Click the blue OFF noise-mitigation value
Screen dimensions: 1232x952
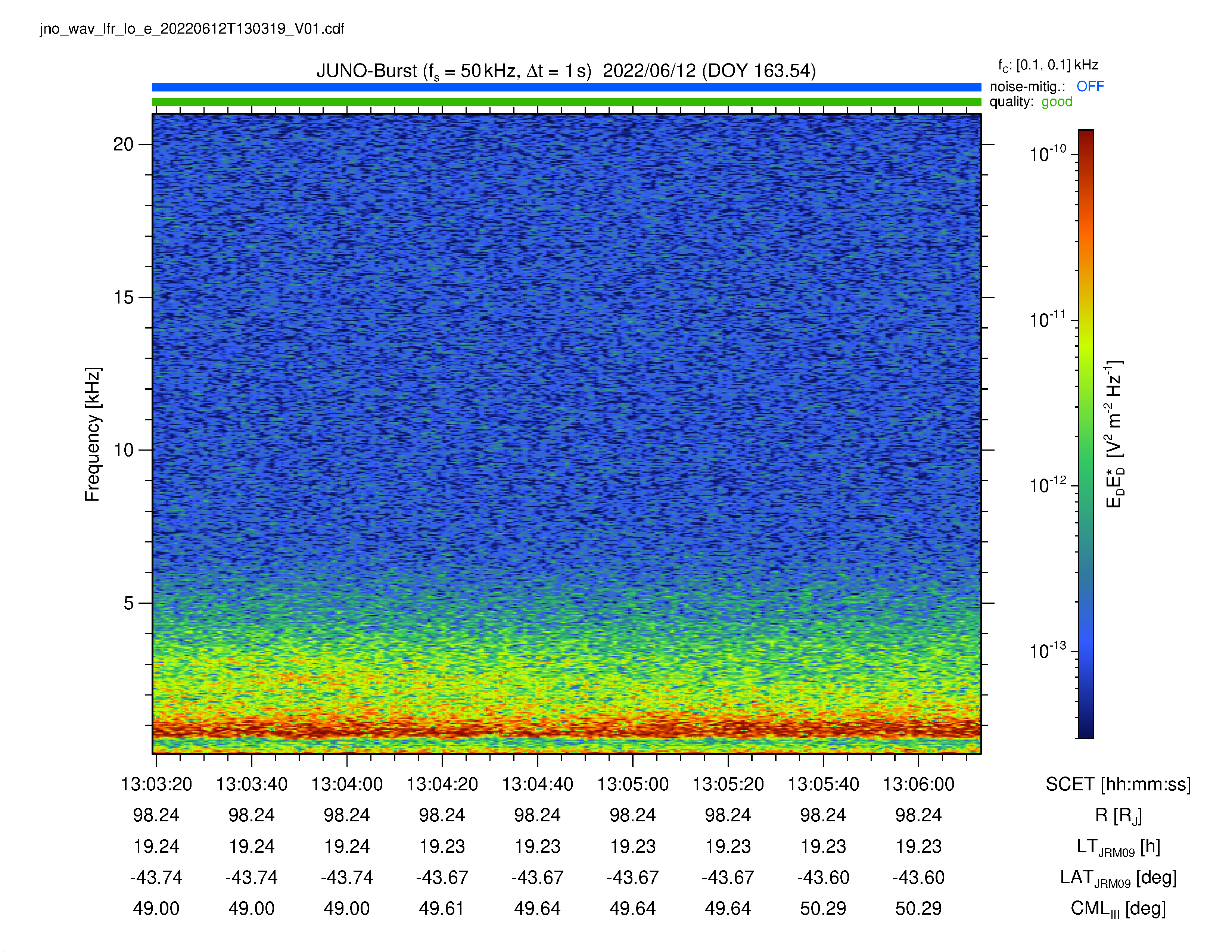[x=1090, y=86]
